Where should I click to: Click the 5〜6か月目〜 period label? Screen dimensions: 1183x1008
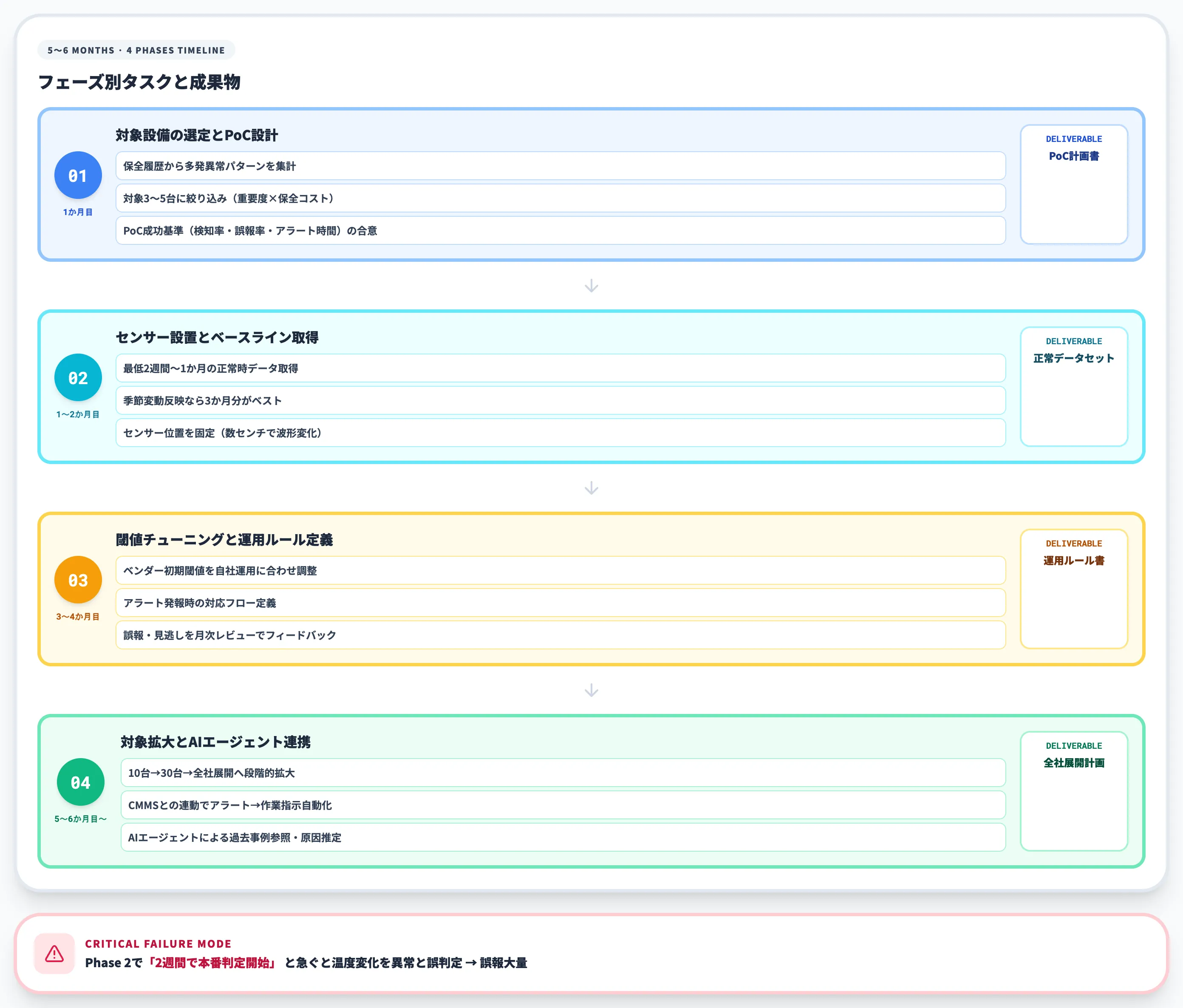(x=80, y=818)
